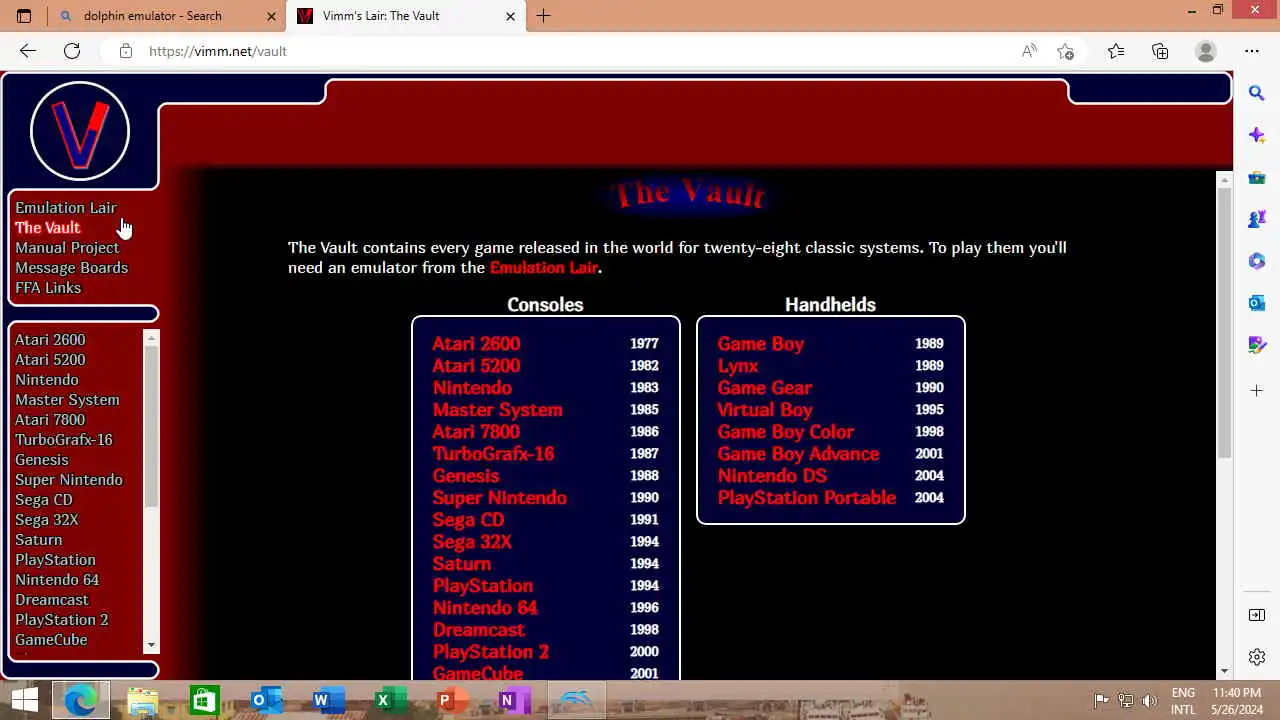Select GameCube in the sidebar system list
1280x720 pixels.
(x=51, y=640)
